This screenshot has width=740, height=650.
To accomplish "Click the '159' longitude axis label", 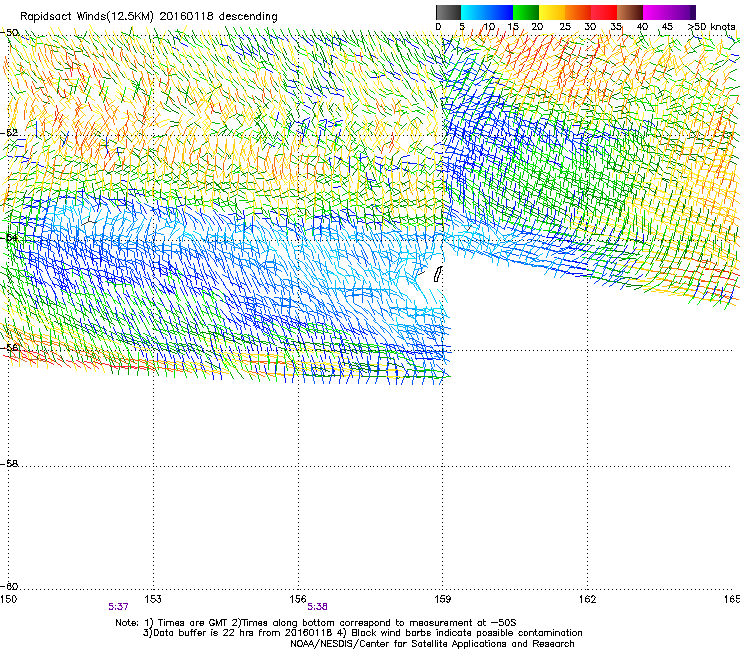I will coord(443,599).
